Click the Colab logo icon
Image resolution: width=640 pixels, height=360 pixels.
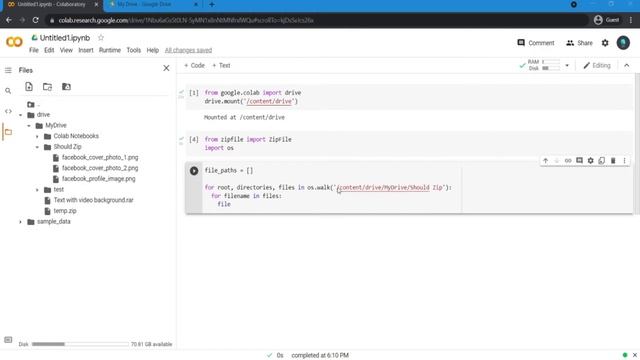(x=14, y=42)
